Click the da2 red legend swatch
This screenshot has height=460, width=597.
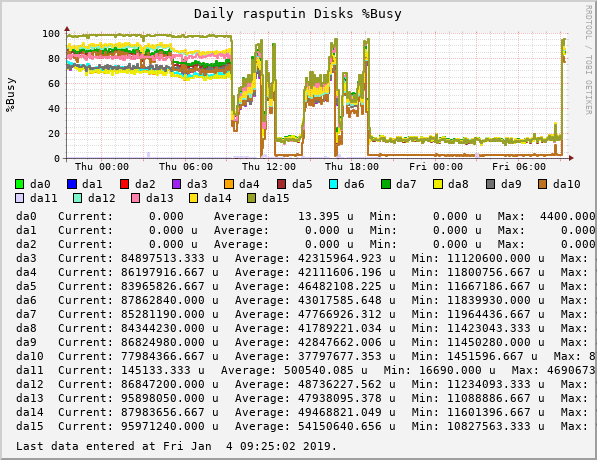[x=125, y=184]
